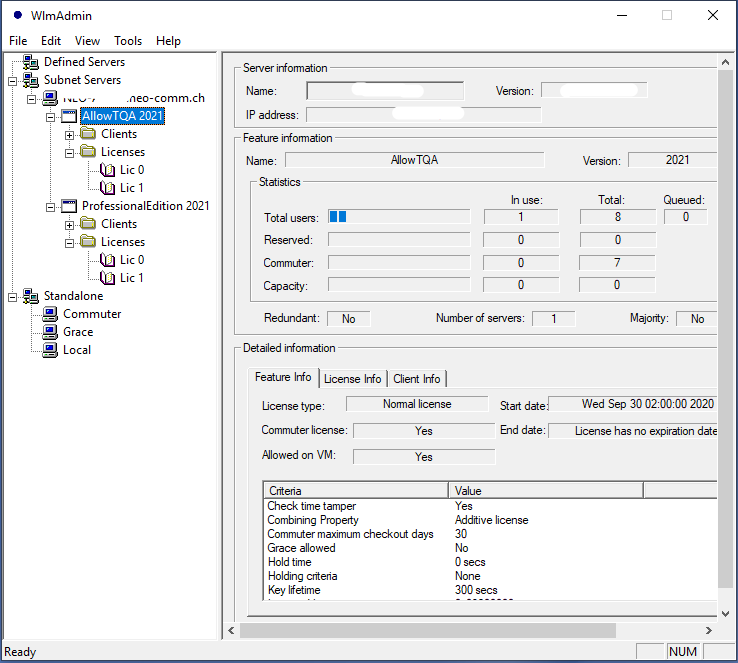Click the Grace computer icon

tap(50, 332)
